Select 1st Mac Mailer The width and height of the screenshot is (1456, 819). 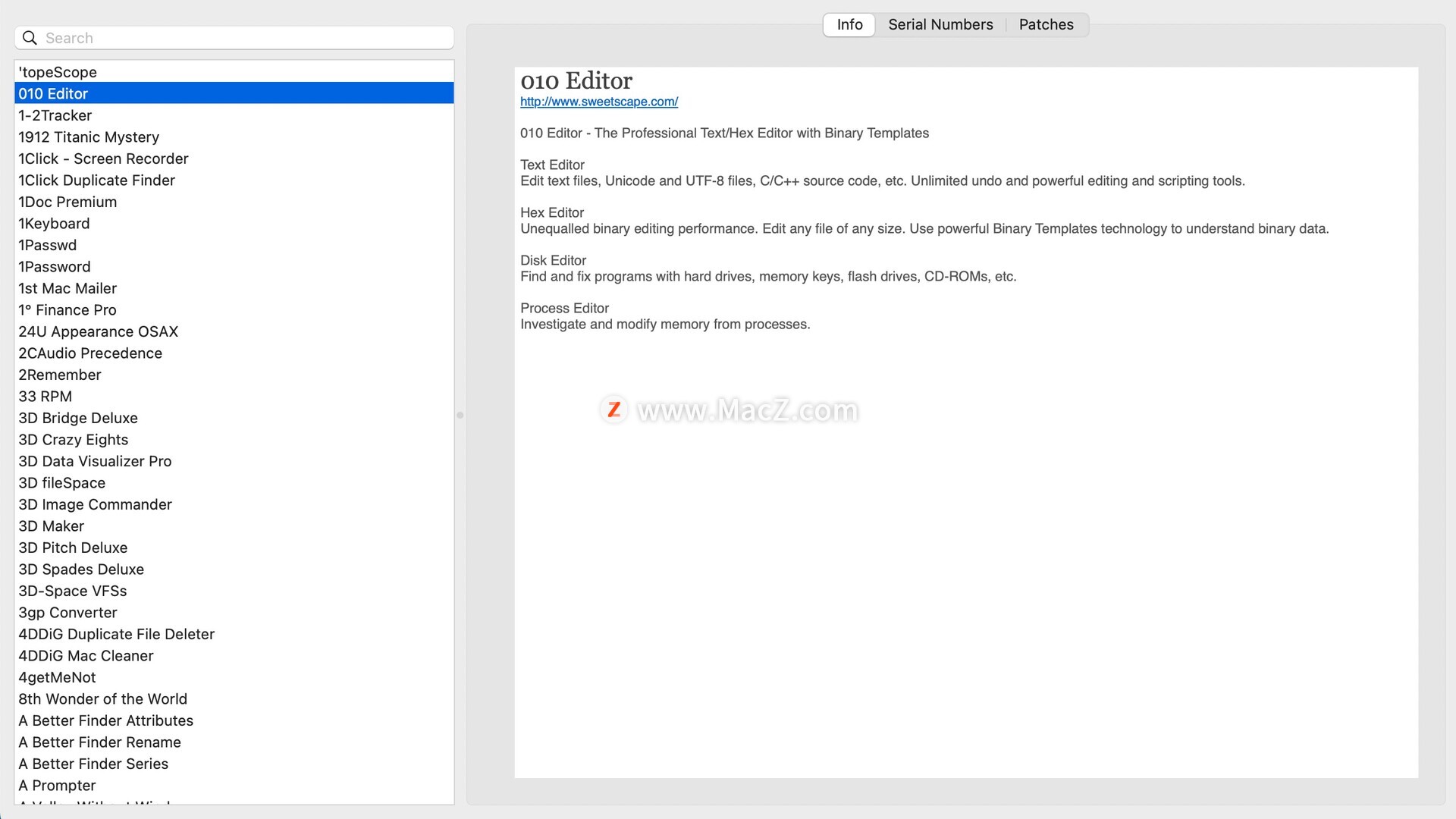234,288
